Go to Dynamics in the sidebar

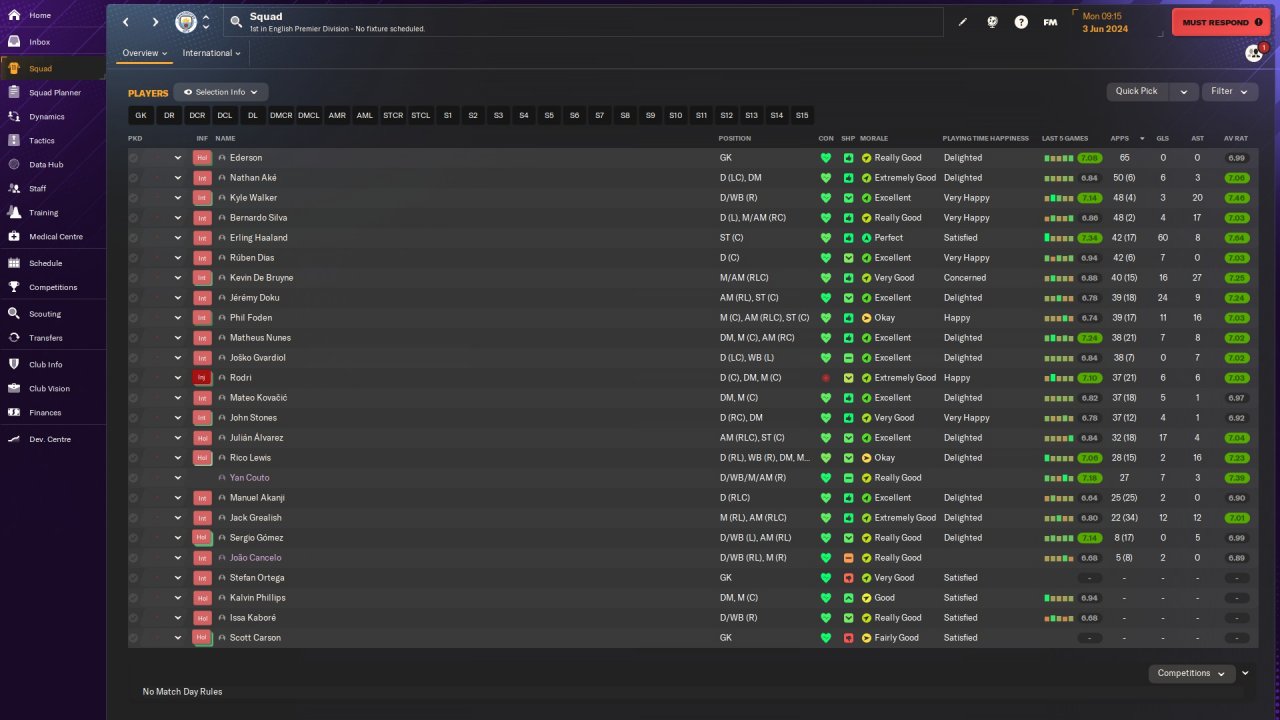coord(46,117)
